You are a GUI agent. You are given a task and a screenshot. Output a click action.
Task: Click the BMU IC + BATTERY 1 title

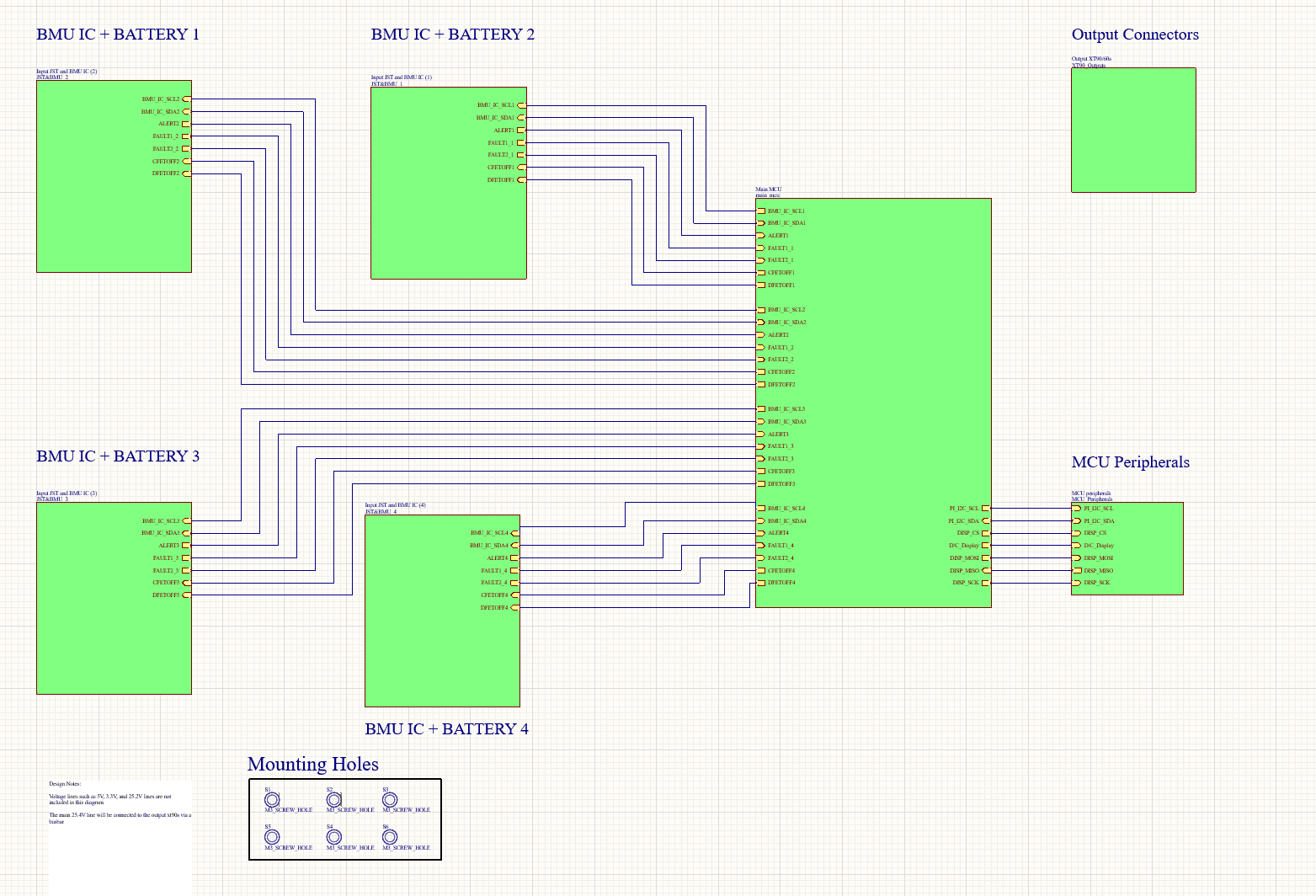[118, 35]
